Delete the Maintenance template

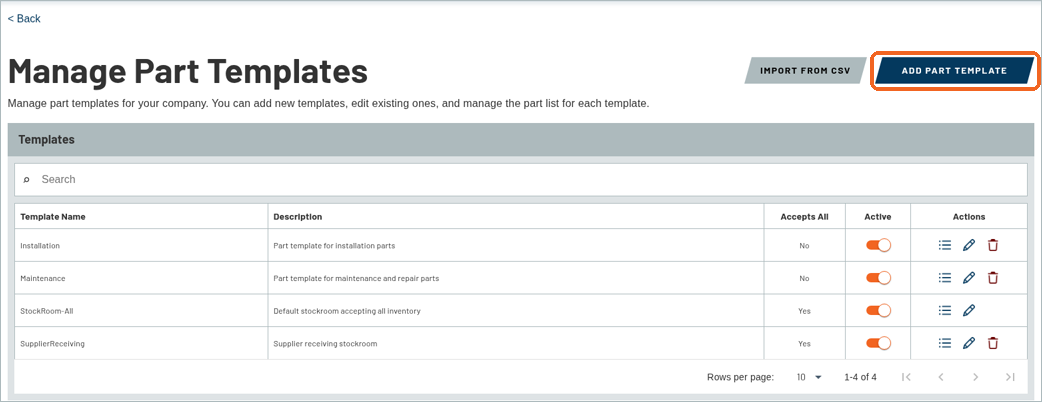point(993,278)
